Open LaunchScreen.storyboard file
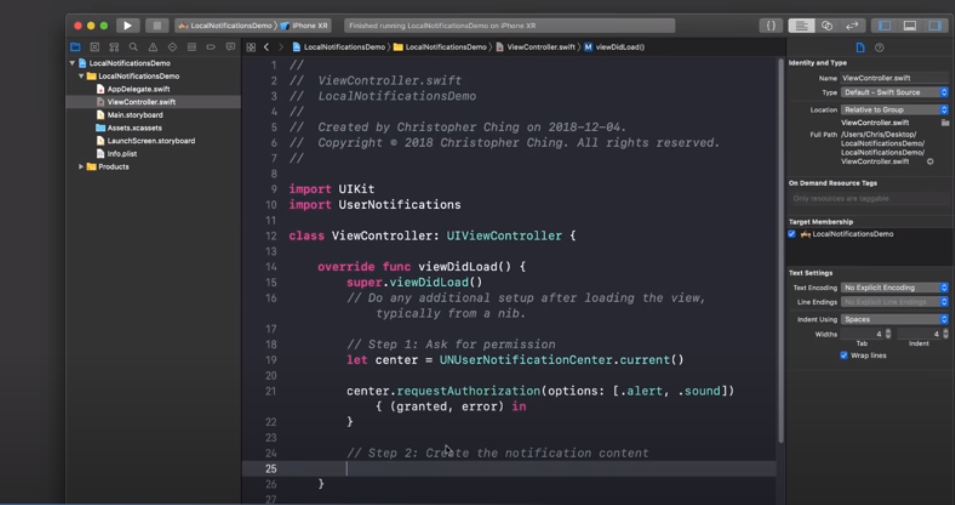This screenshot has width=955, height=505. pos(151,141)
